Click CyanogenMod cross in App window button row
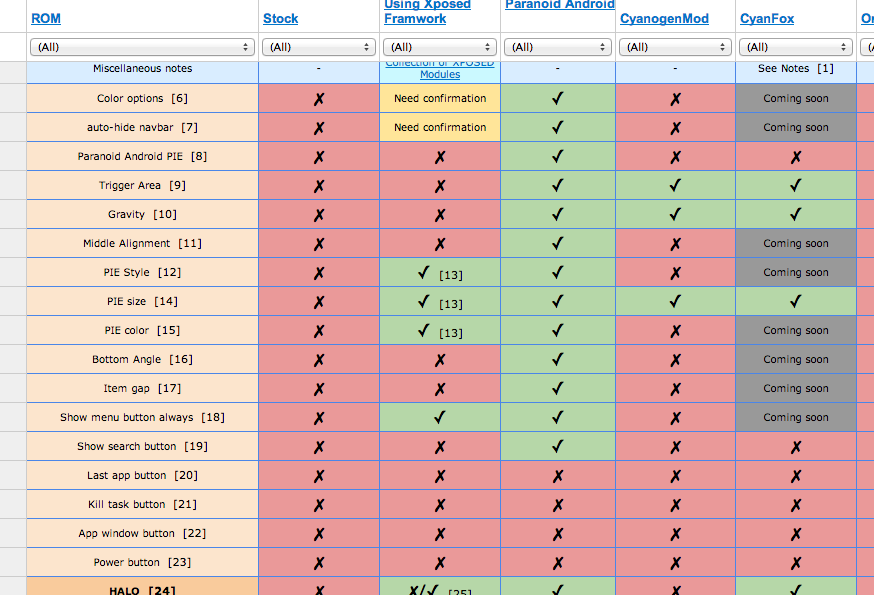The image size is (874, 595). [676, 534]
